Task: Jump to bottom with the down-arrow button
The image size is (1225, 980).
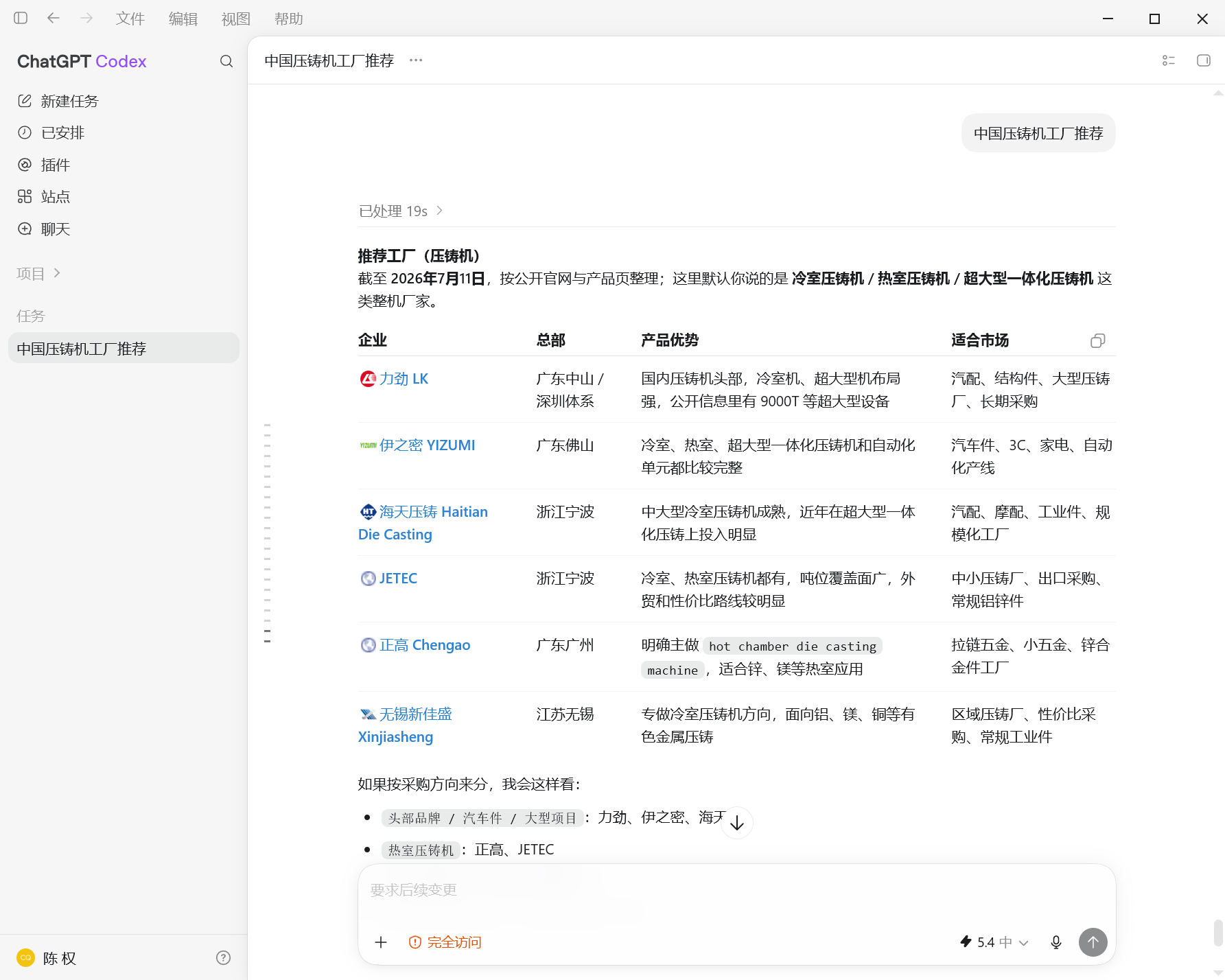Action: [737, 822]
